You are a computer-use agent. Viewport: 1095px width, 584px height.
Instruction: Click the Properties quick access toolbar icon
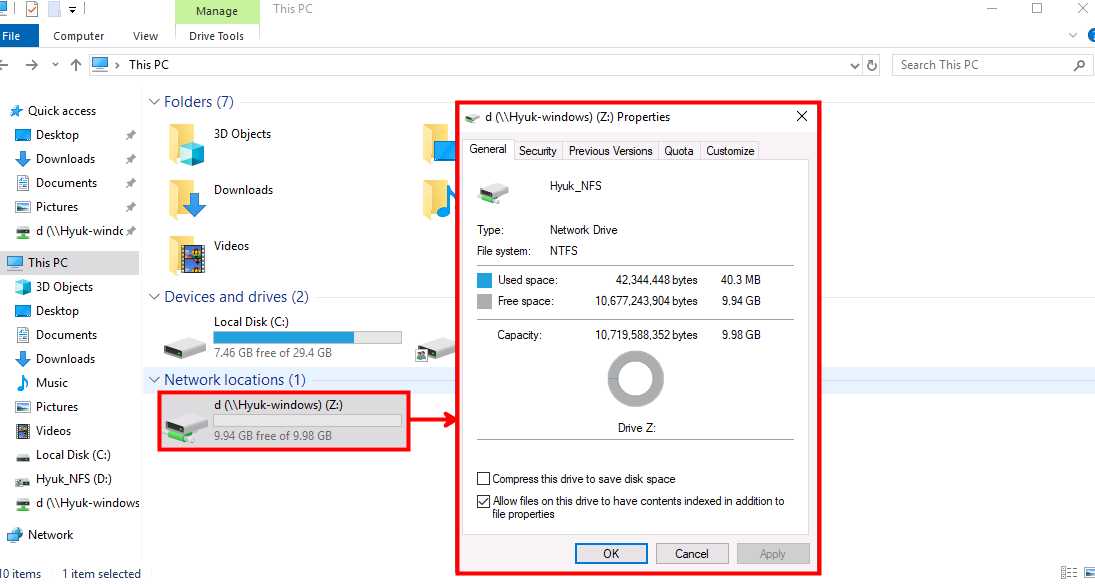32,9
